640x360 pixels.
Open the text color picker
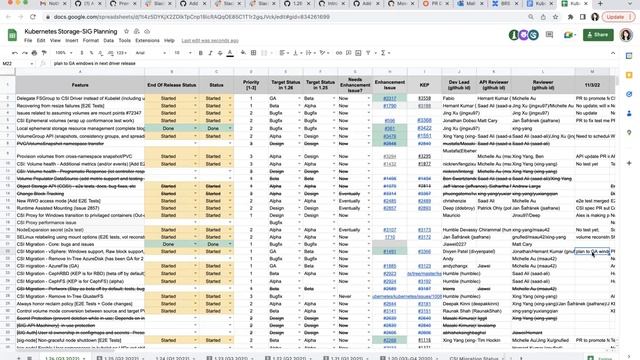pos(230,53)
